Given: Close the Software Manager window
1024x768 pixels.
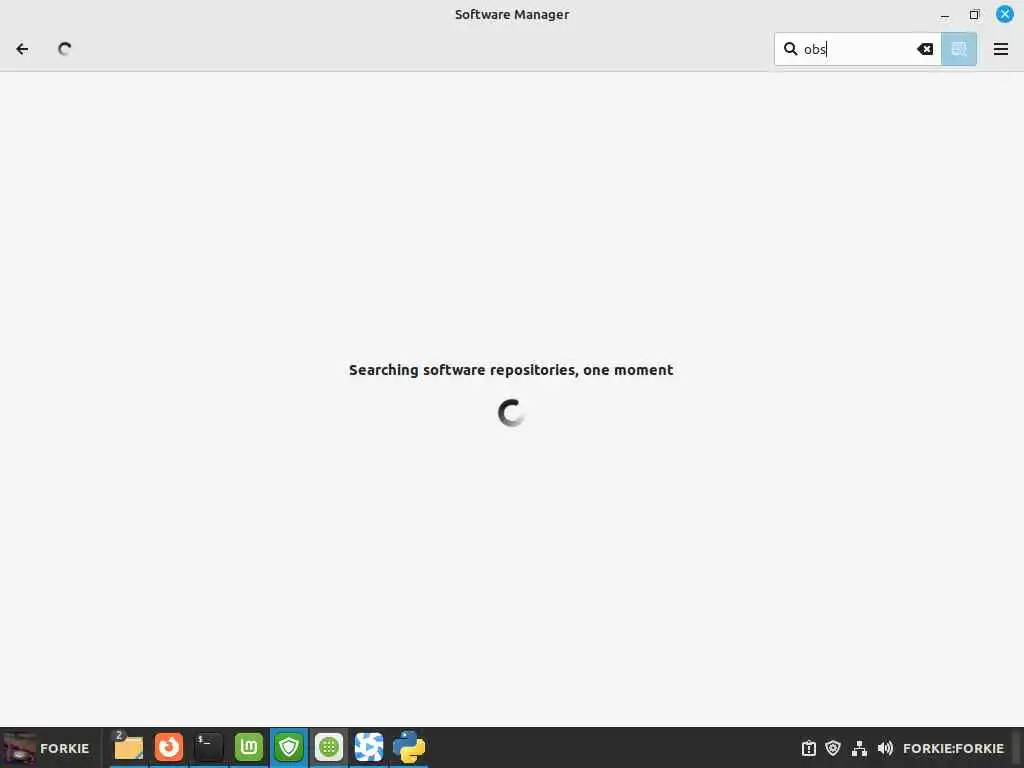Looking at the screenshot, I should point(1004,14).
